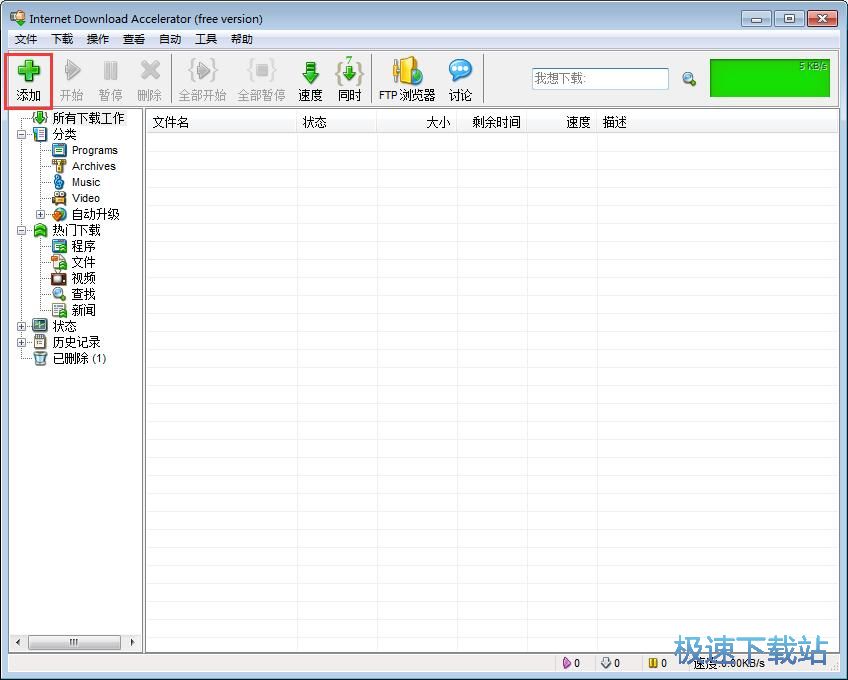Viewport: 848px width, 680px height.
Task: Click the magnifier search icon beside search box
Action: tap(689, 79)
